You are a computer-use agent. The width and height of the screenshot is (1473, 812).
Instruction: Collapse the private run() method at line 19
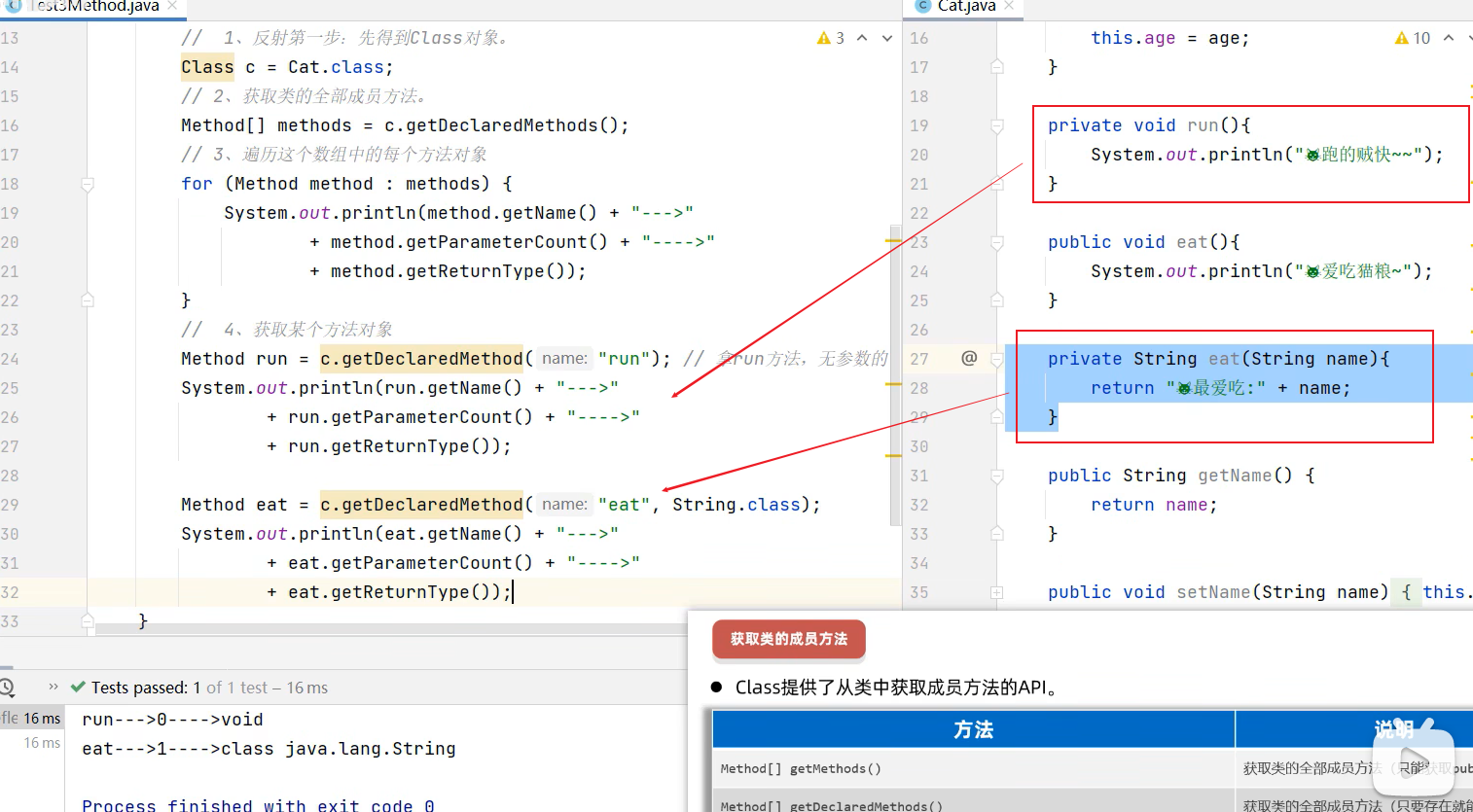997,125
